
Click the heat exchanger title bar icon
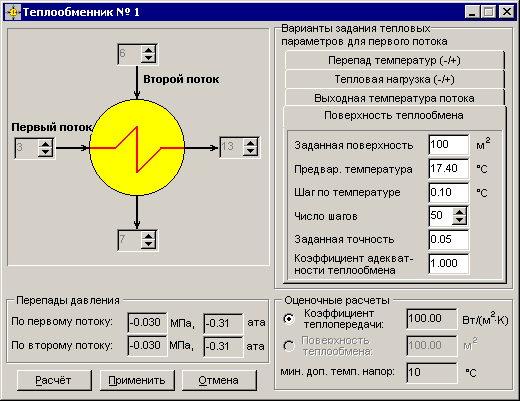point(13,12)
